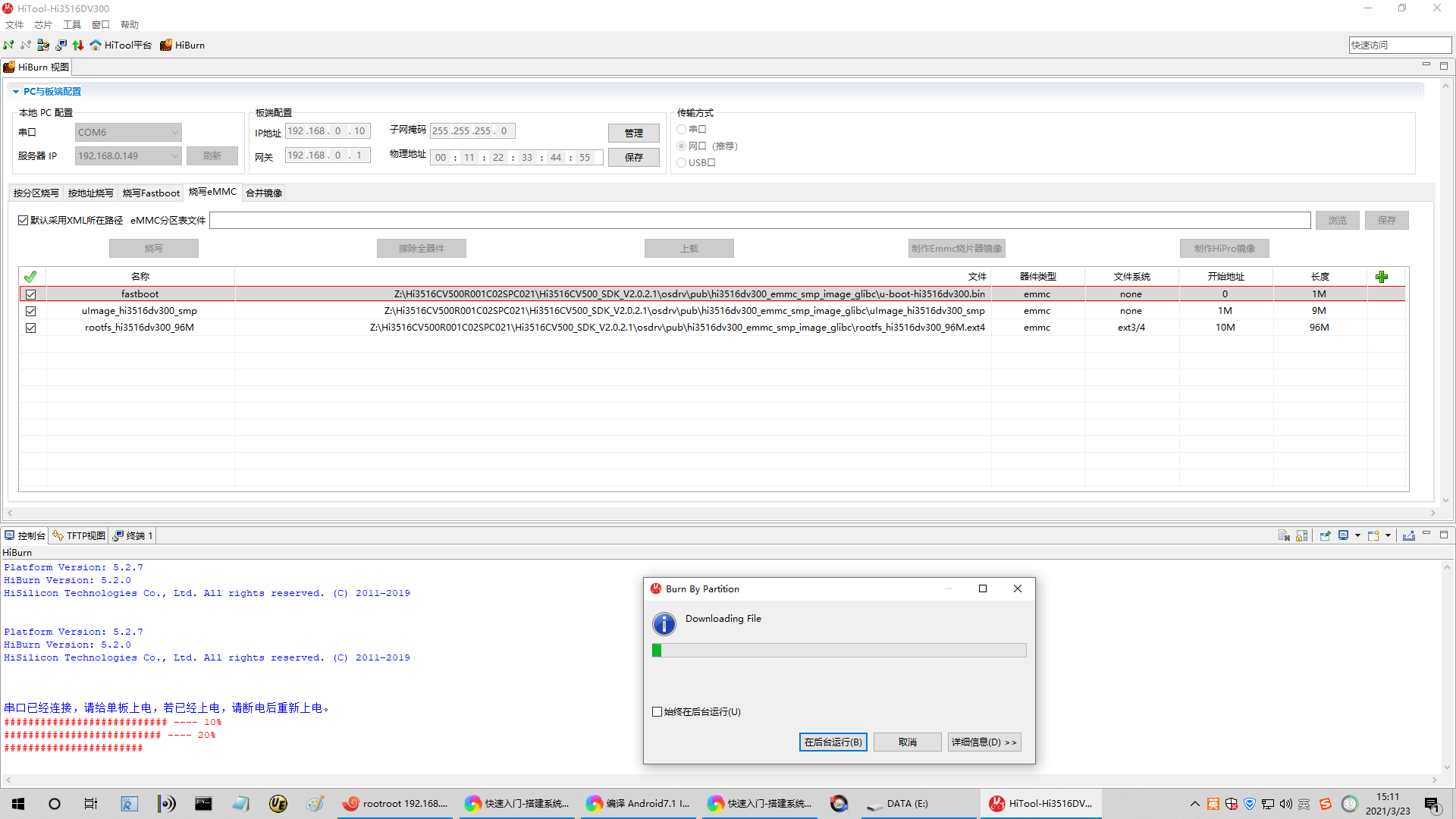Click the up/down transfer arrows toolbar icon
The image size is (1456, 819).
tap(77, 45)
